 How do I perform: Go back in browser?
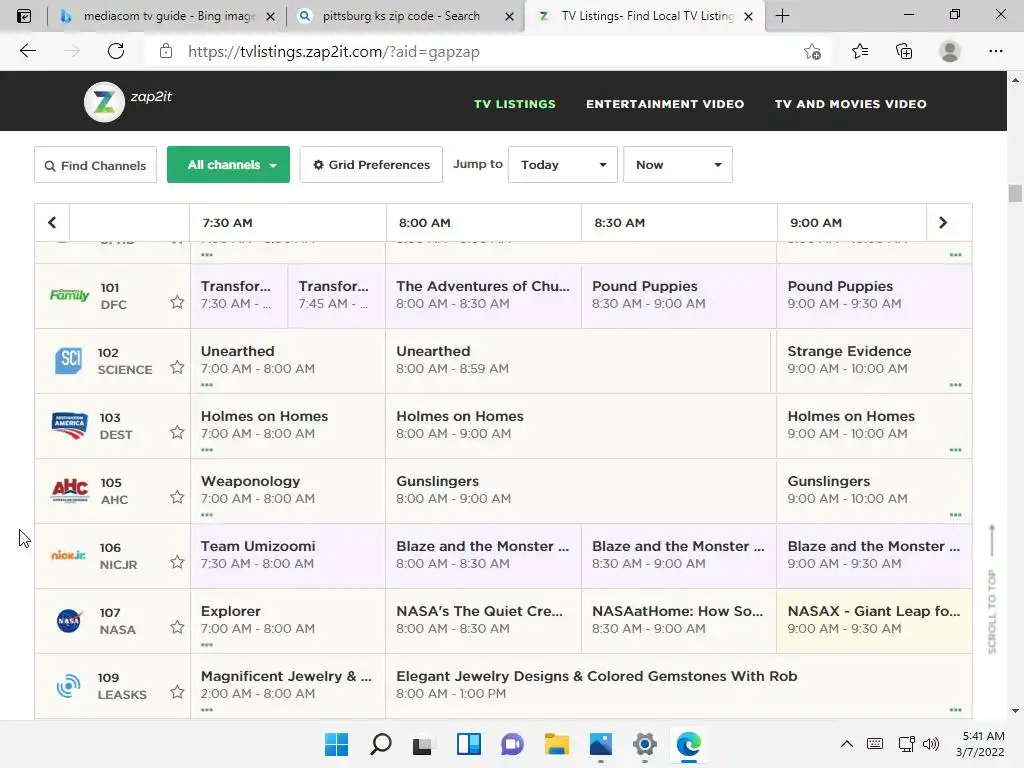28,51
